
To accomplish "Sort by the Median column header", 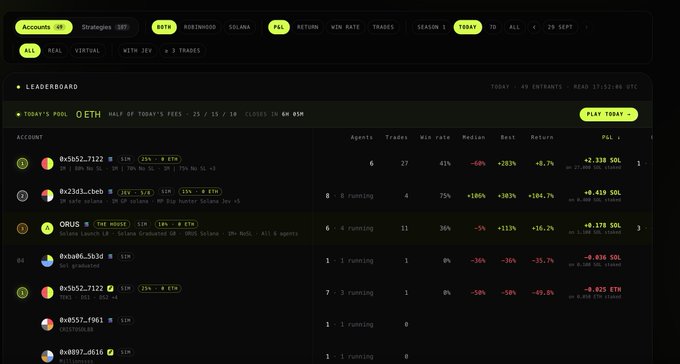I will click(x=474, y=137).
